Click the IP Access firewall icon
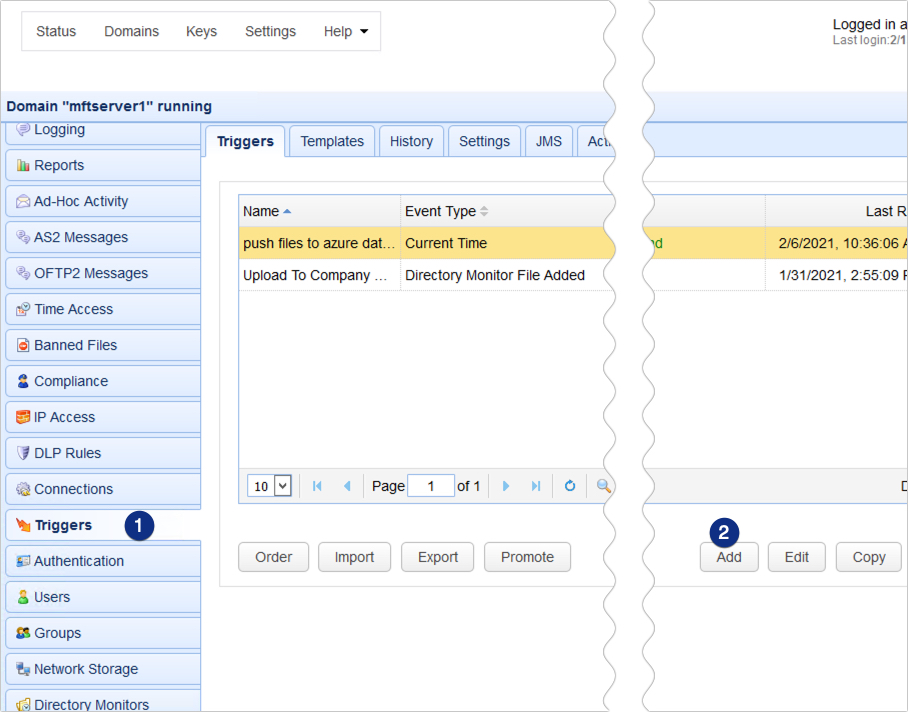The width and height of the screenshot is (908, 712). [x=23, y=417]
